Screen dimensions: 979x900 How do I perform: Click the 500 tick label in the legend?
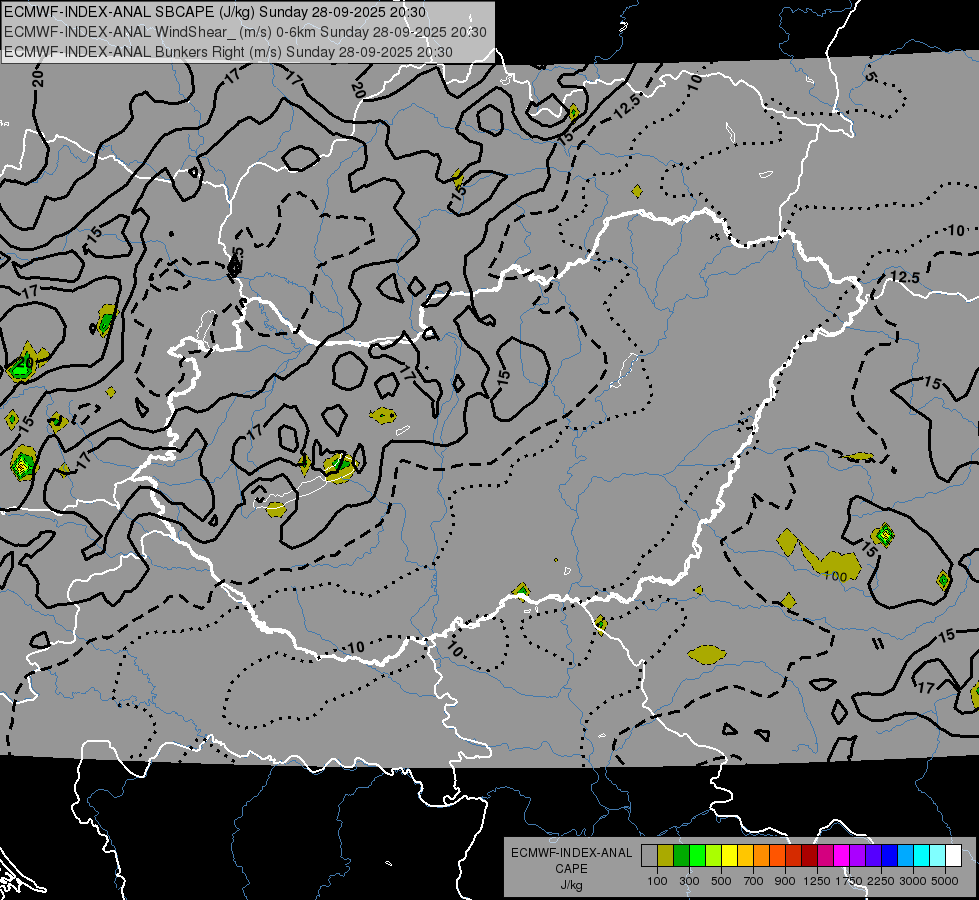[721, 881]
